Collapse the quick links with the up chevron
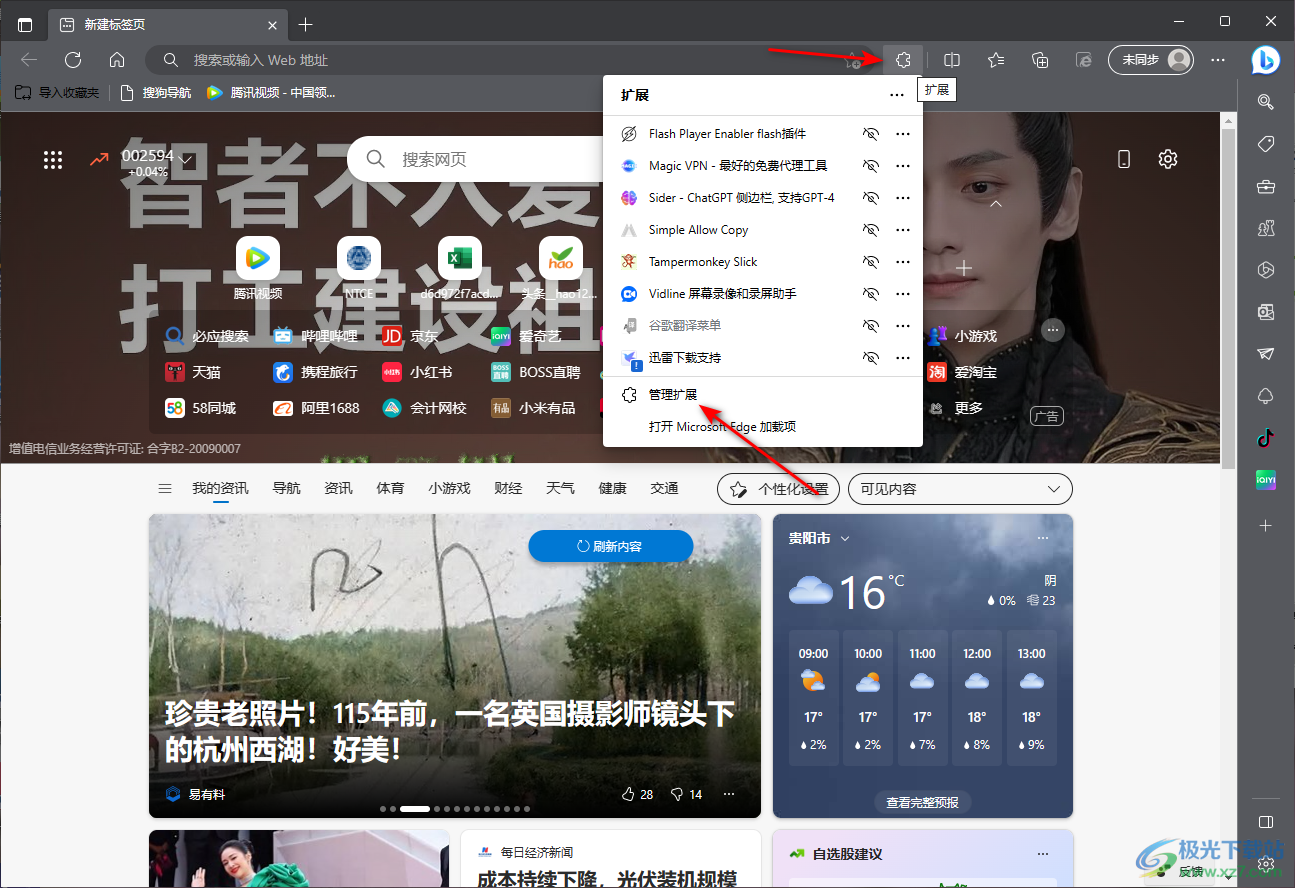This screenshot has height=888, width=1295. point(996,203)
